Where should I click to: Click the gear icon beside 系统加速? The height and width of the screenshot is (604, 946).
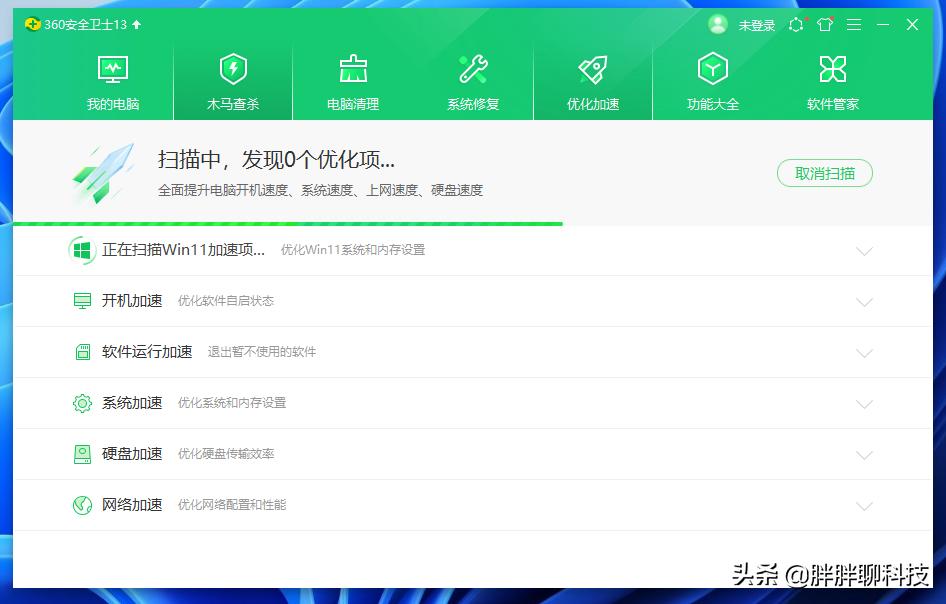(x=81, y=403)
